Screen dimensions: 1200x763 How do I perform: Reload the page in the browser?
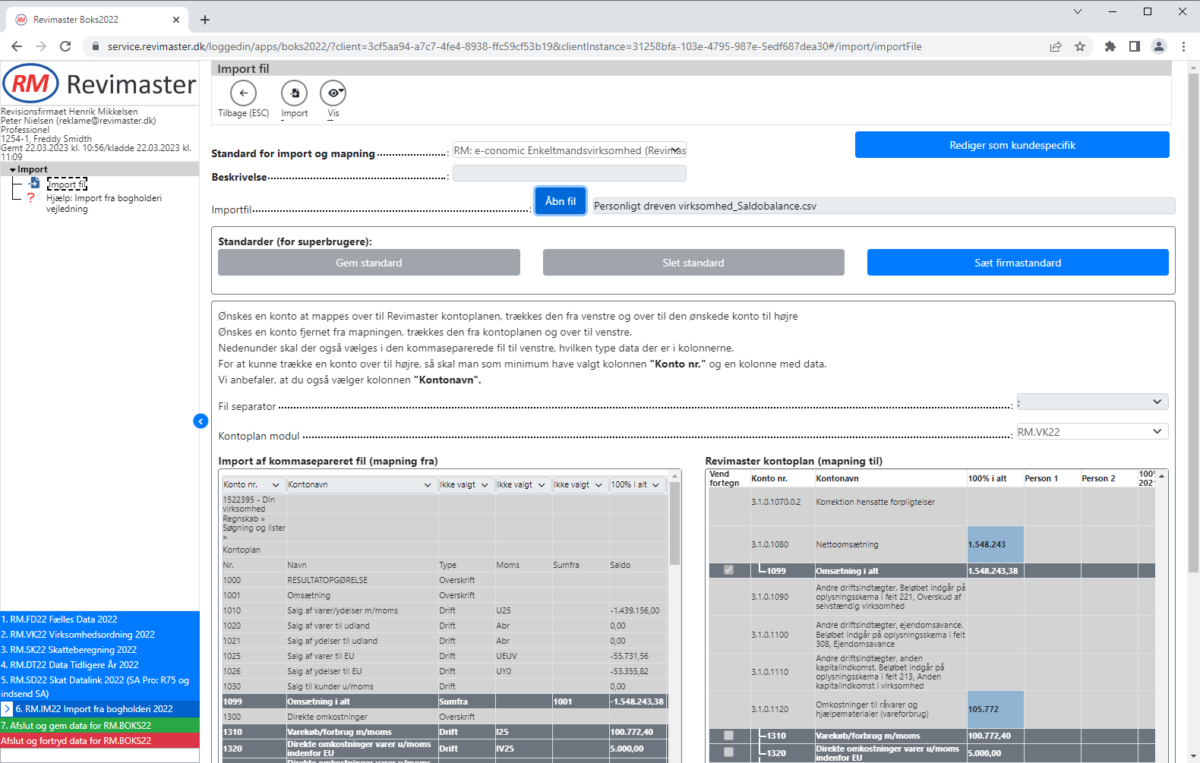tap(66, 46)
